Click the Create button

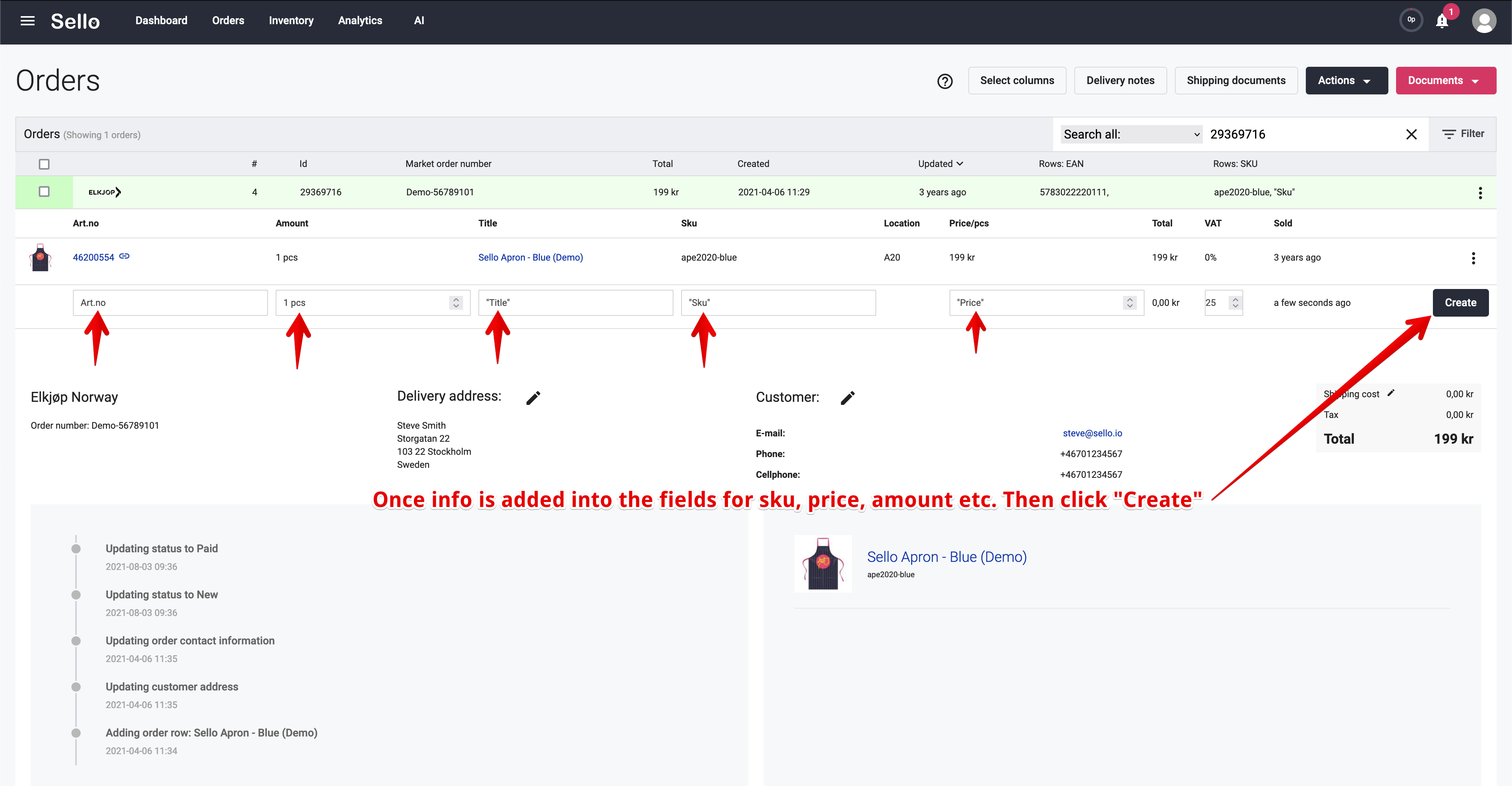[x=1460, y=303]
